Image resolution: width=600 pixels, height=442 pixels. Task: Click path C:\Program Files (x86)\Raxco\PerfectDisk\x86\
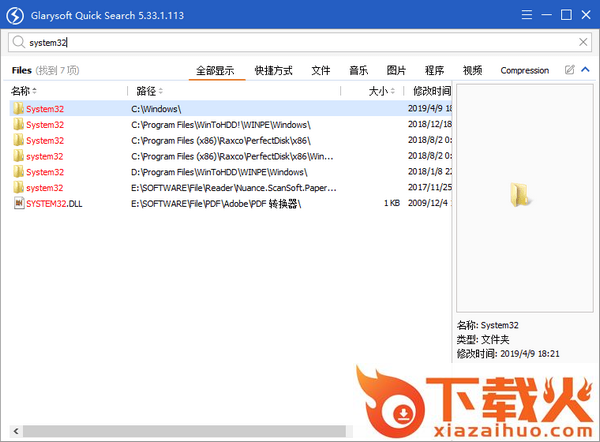pos(221,140)
